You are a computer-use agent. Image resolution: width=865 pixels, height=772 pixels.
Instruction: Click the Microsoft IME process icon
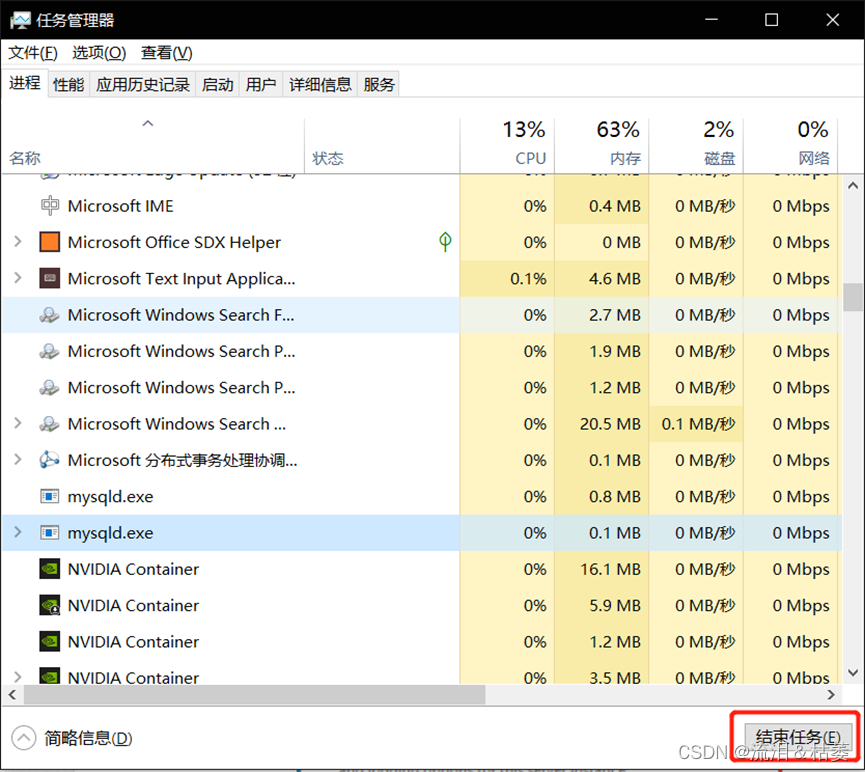pyautogui.click(x=50, y=206)
